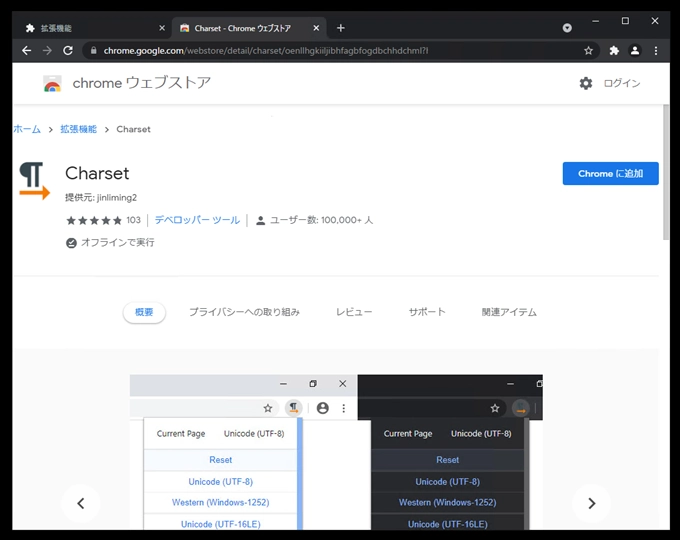This screenshot has height=540, width=680.
Task: Open the プライバシーへの取り組み tab
Action: point(244,312)
